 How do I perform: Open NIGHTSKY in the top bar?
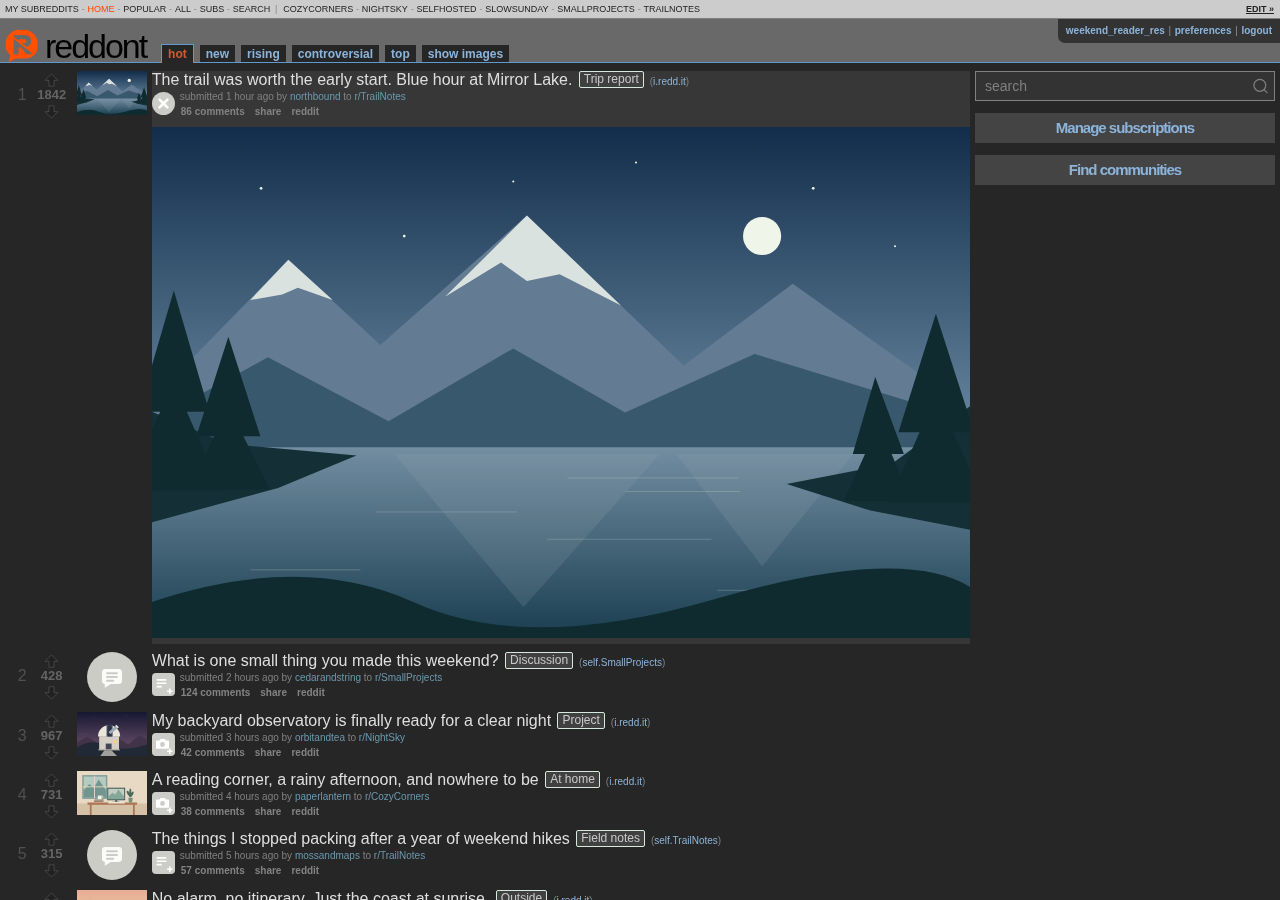pos(385,9)
